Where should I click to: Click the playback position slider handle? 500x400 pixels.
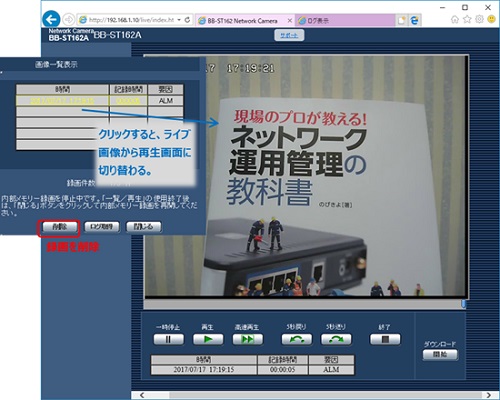(463, 304)
